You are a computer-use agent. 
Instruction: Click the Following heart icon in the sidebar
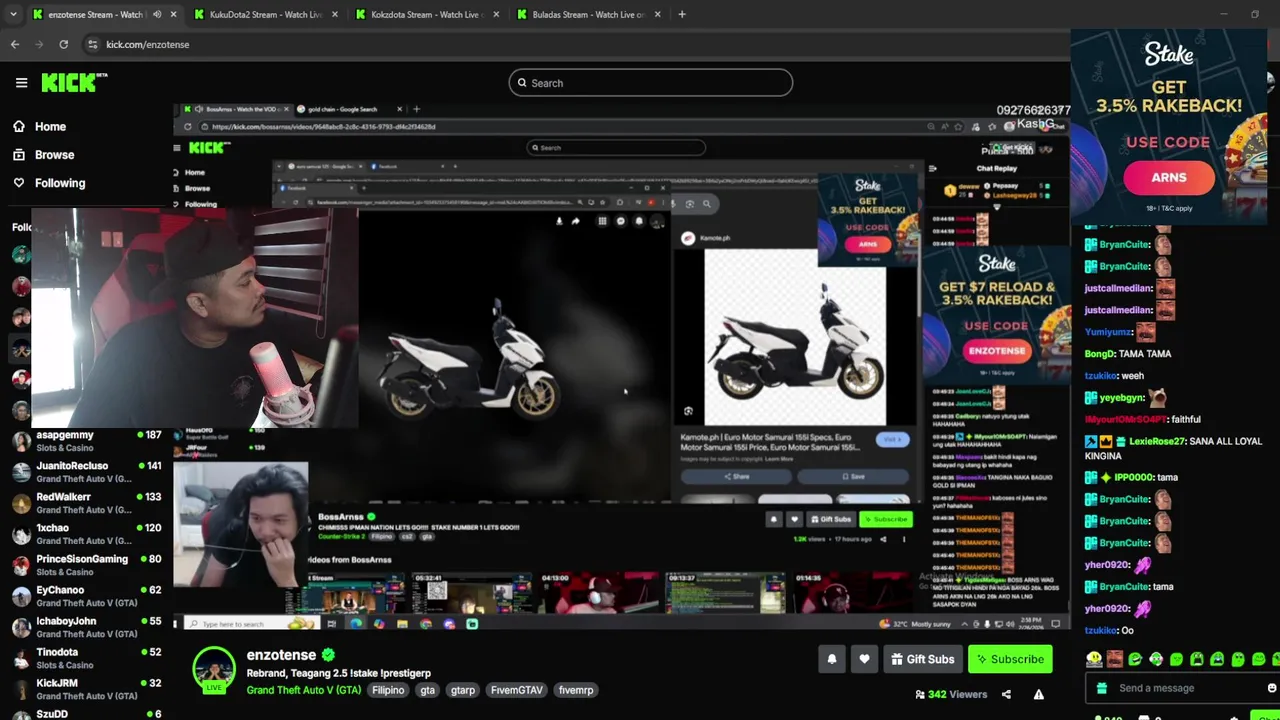(x=19, y=183)
